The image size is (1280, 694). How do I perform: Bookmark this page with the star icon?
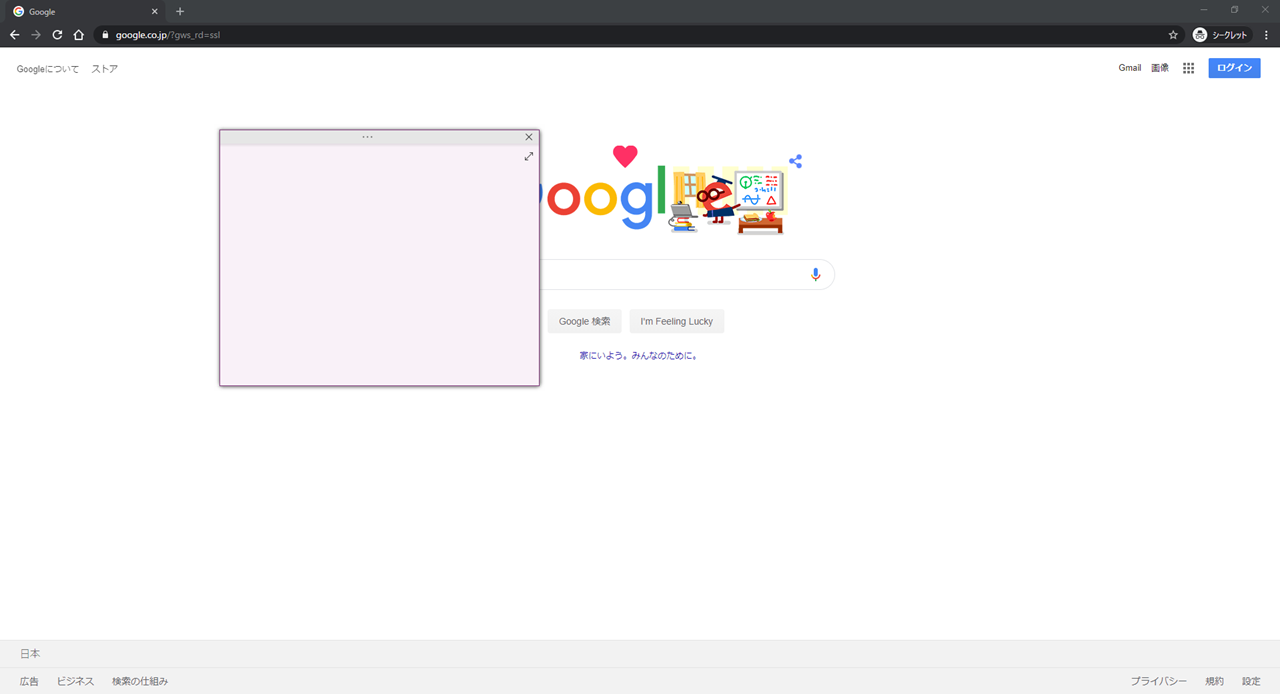(x=1173, y=35)
